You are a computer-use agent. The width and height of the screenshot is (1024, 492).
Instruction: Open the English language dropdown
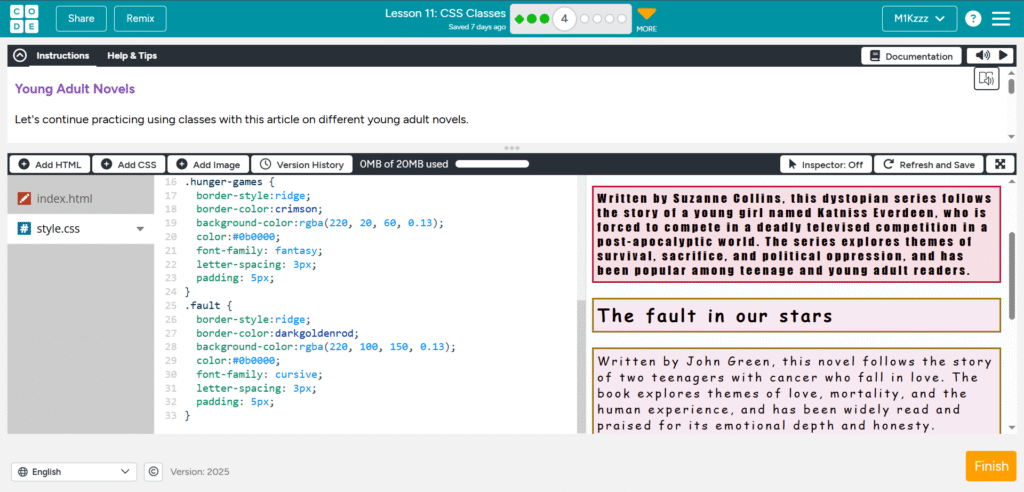(x=74, y=471)
